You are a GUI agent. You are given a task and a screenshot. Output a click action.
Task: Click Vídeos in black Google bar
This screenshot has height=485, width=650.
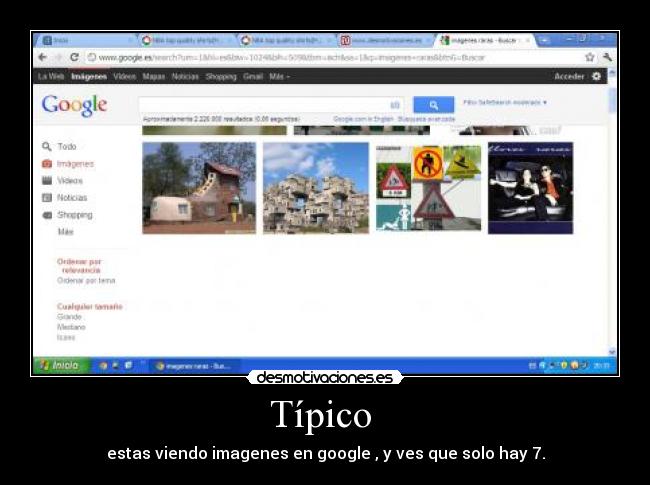[124, 76]
